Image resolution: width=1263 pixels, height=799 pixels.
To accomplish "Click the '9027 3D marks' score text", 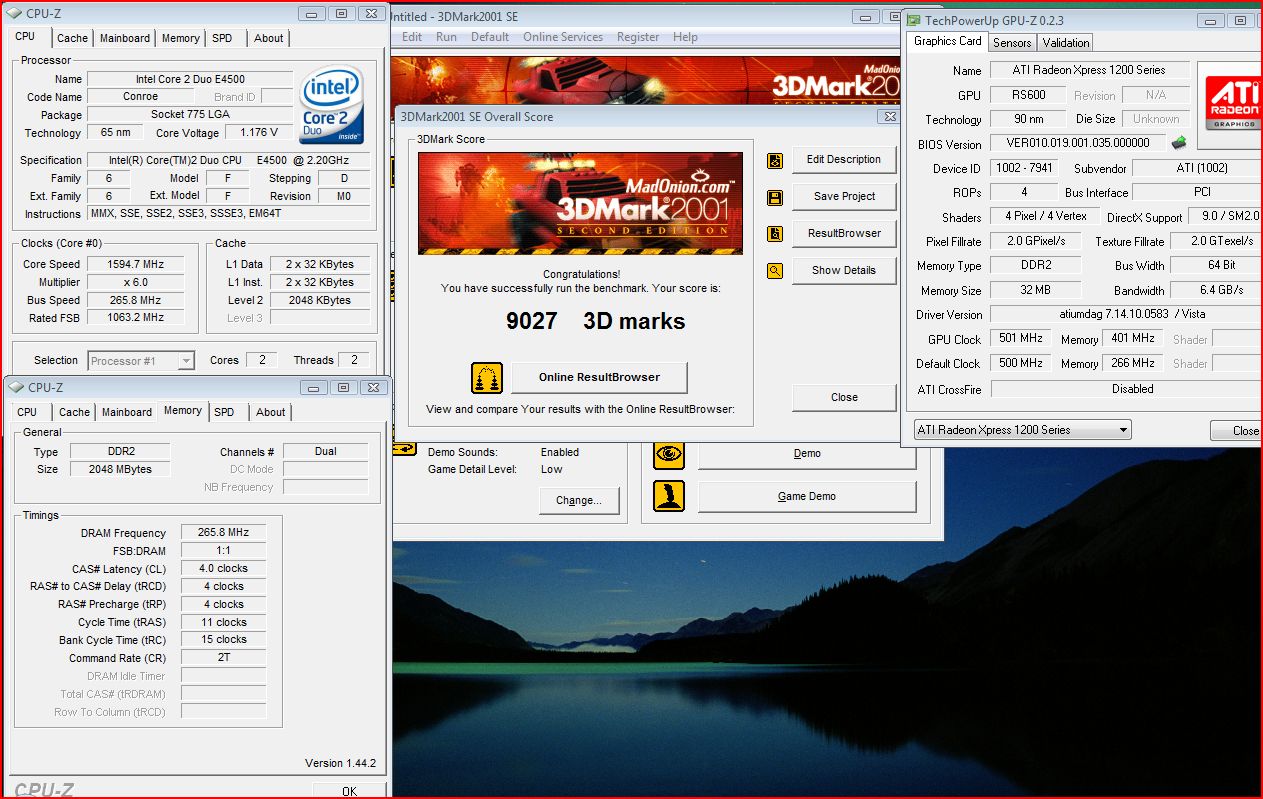I will coord(596,321).
